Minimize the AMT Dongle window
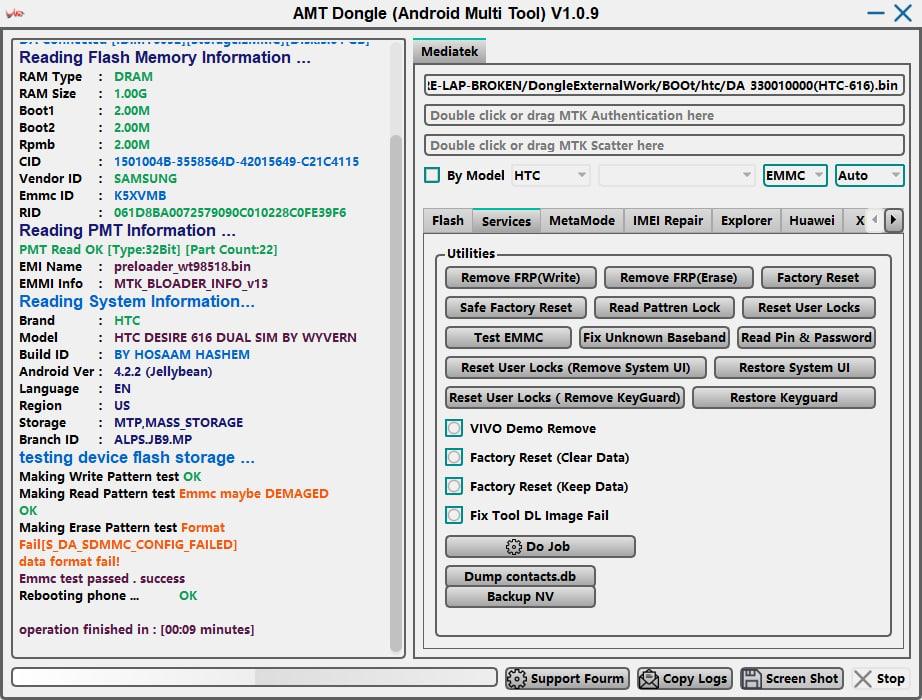Image resolution: width=922 pixels, height=700 pixels. [x=876, y=13]
